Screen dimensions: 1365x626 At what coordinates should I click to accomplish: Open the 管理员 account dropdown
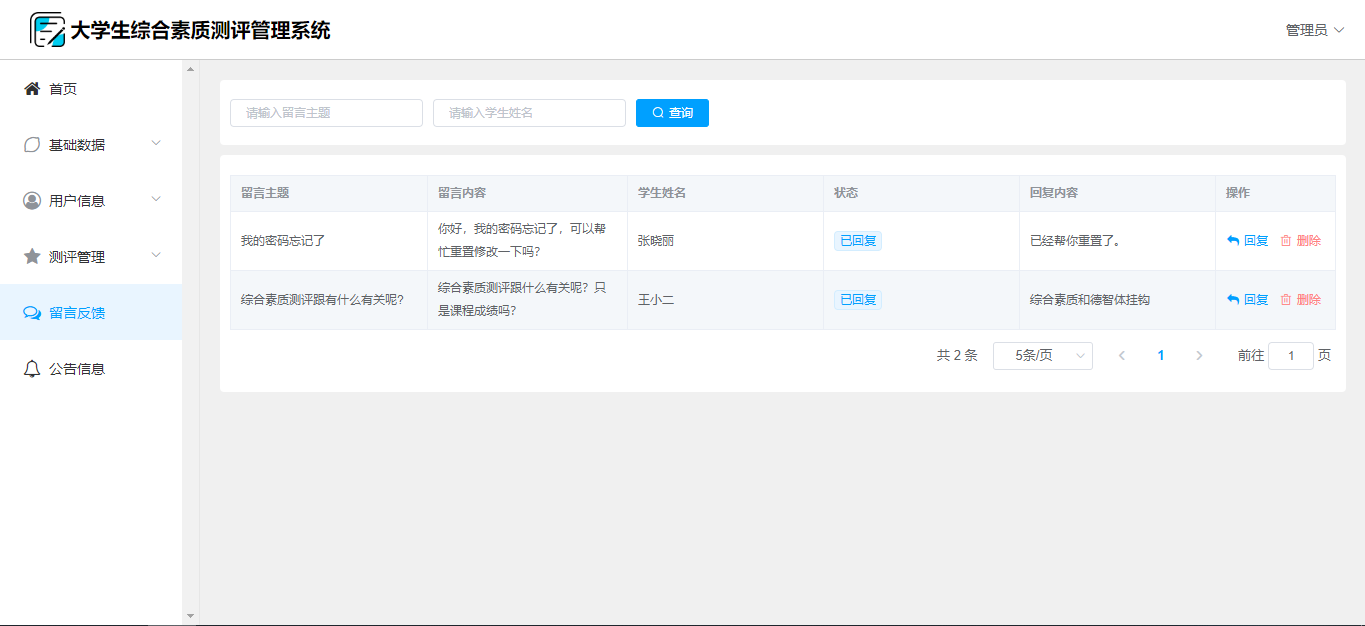click(1314, 30)
